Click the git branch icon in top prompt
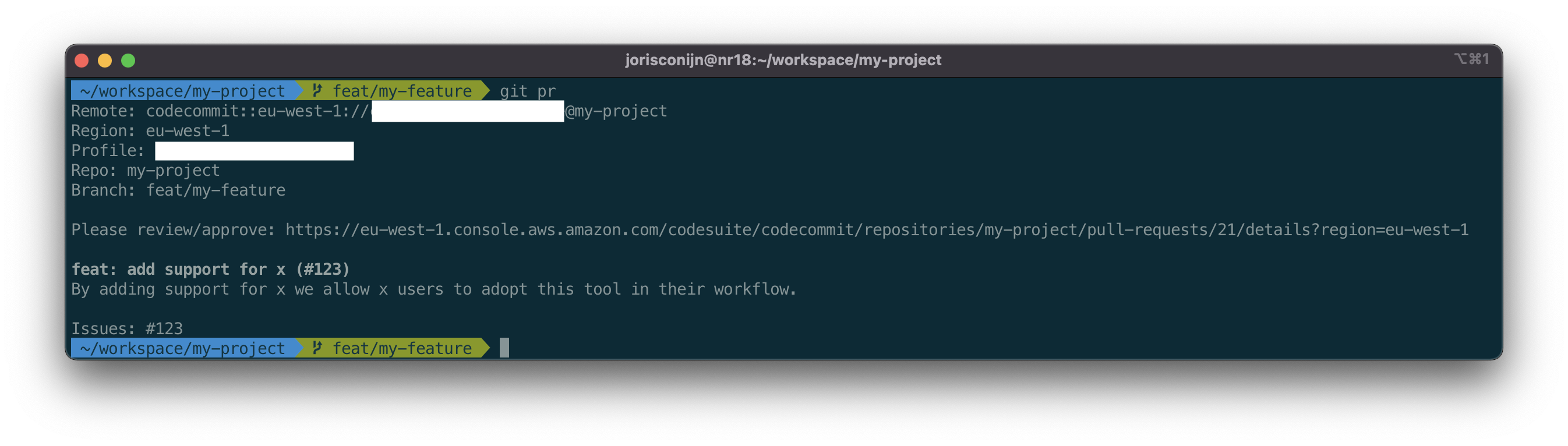 (316, 91)
